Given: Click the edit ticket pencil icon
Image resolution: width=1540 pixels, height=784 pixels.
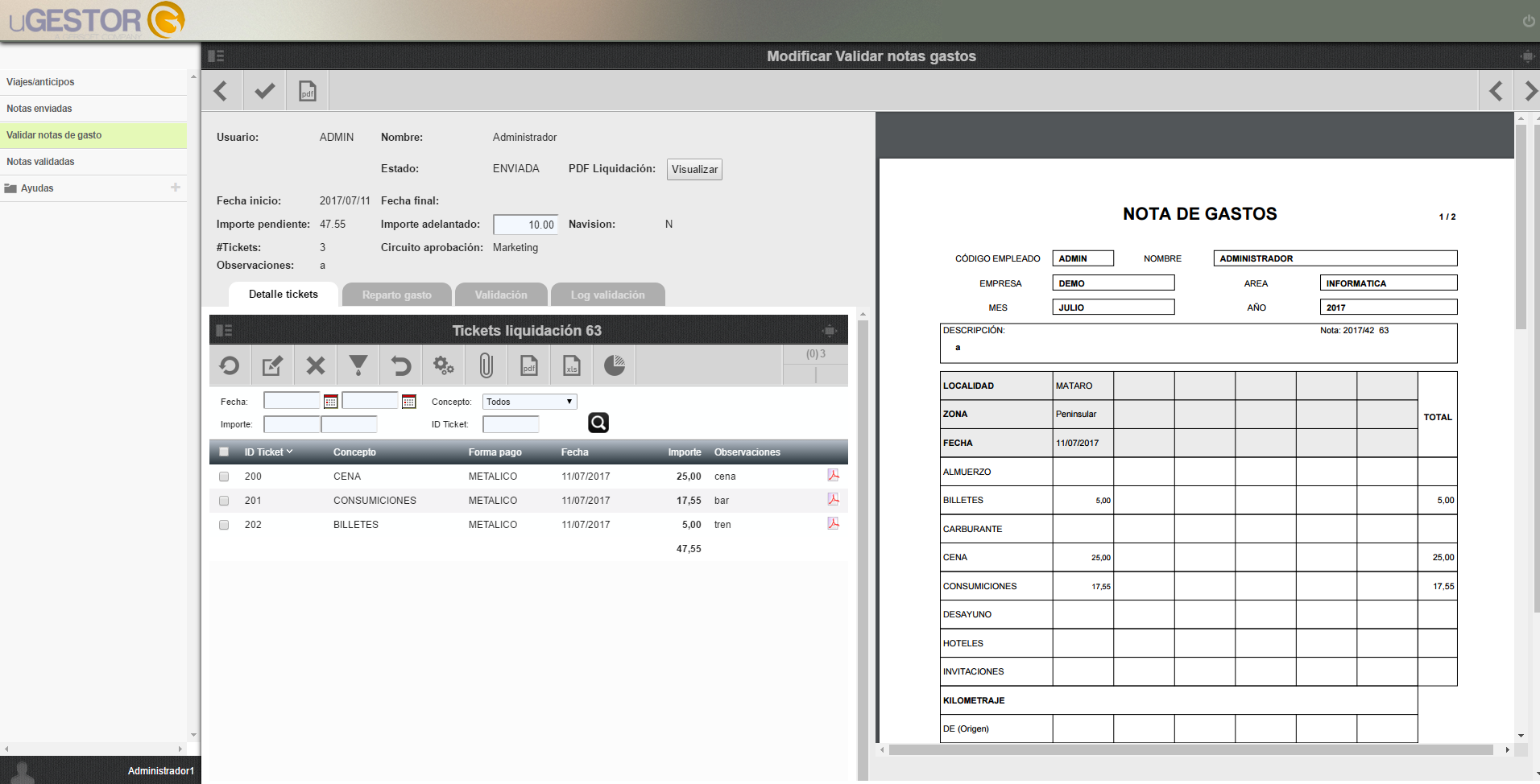Looking at the screenshot, I should (272, 365).
